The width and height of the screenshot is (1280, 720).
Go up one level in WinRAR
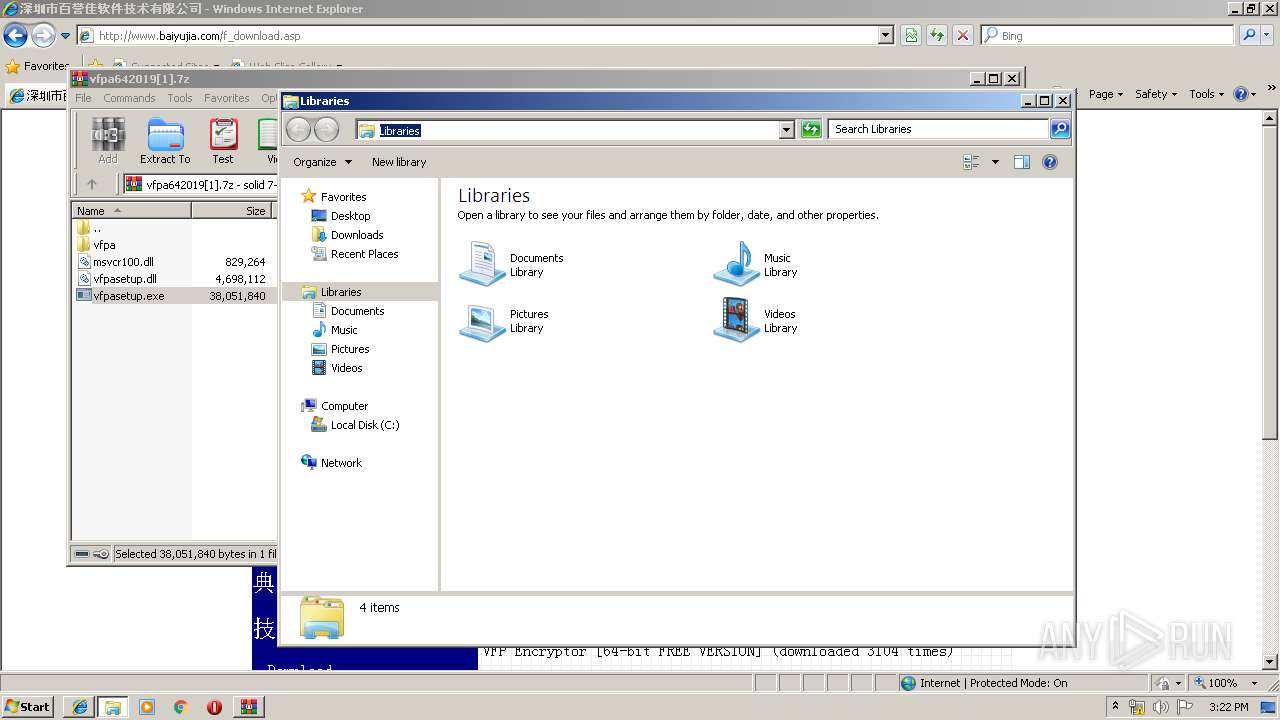[92, 184]
